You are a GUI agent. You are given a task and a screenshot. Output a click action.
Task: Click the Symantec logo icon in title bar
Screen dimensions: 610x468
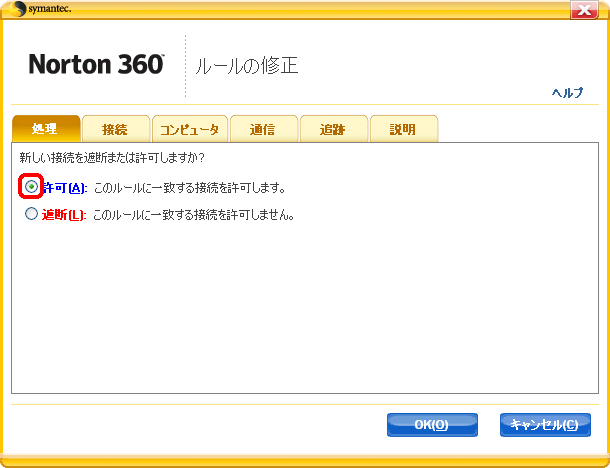[x=20, y=10]
